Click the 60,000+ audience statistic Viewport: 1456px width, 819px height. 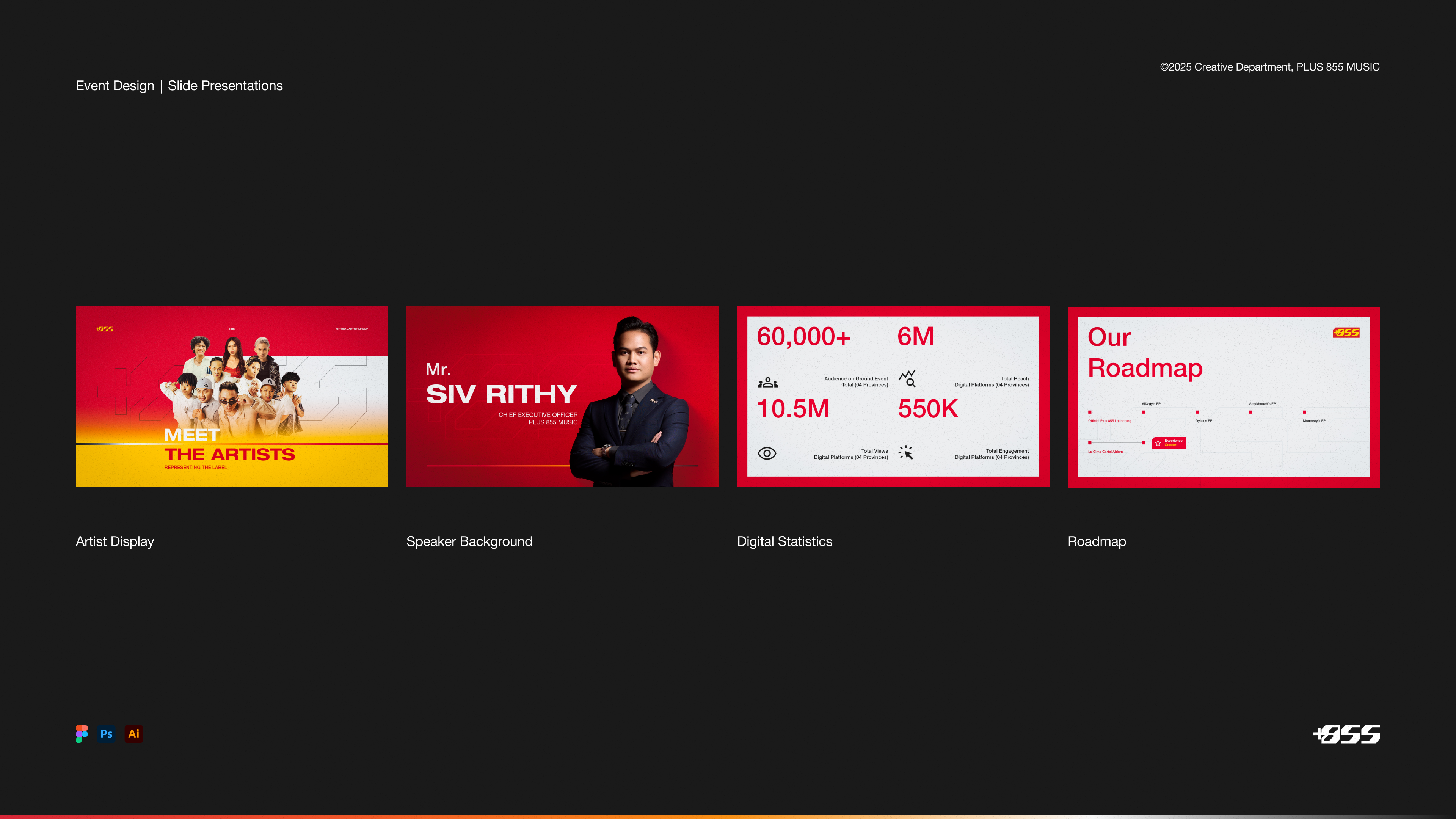[x=803, y=337]
